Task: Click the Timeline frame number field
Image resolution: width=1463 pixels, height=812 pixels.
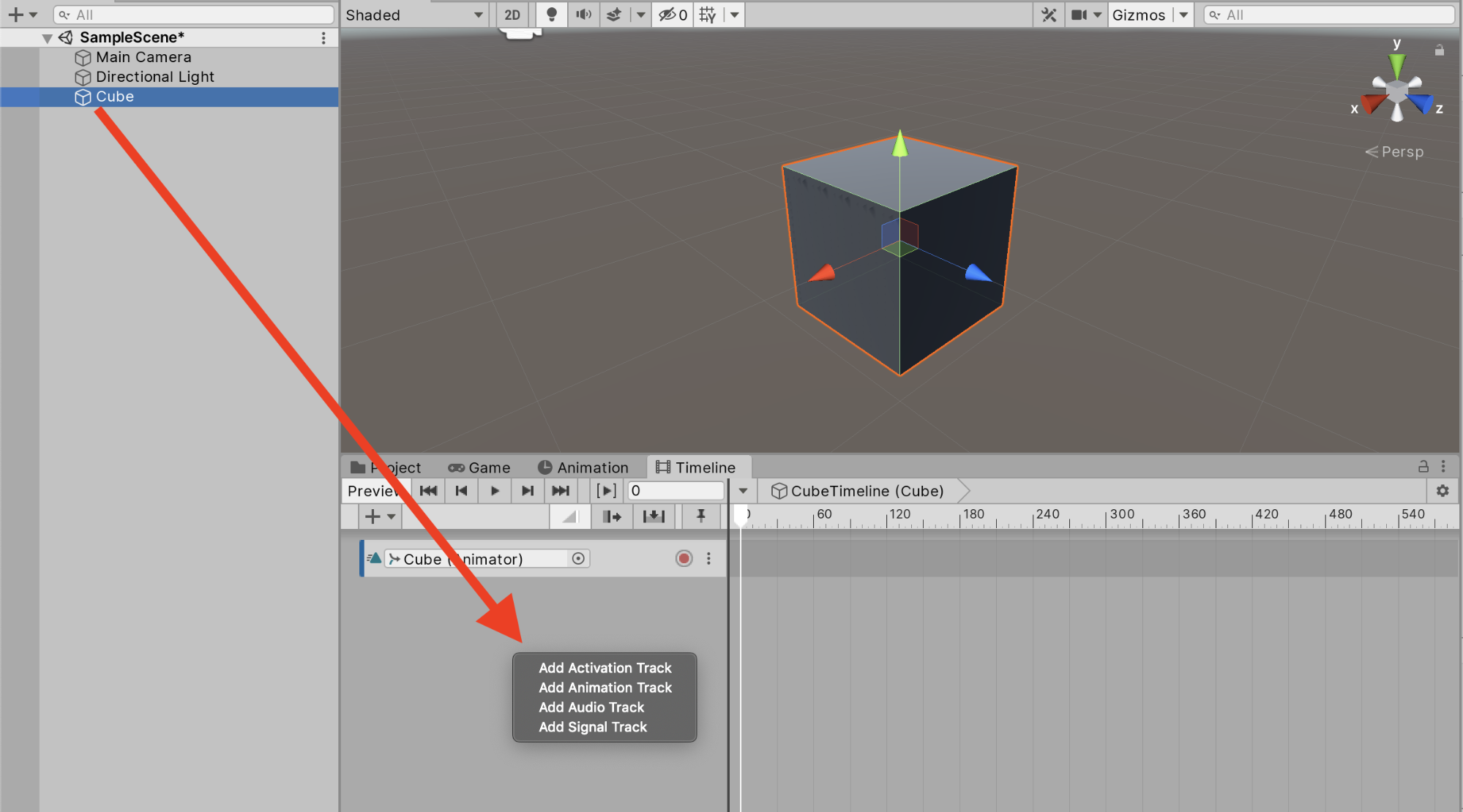Action: [x=675, y=491]
